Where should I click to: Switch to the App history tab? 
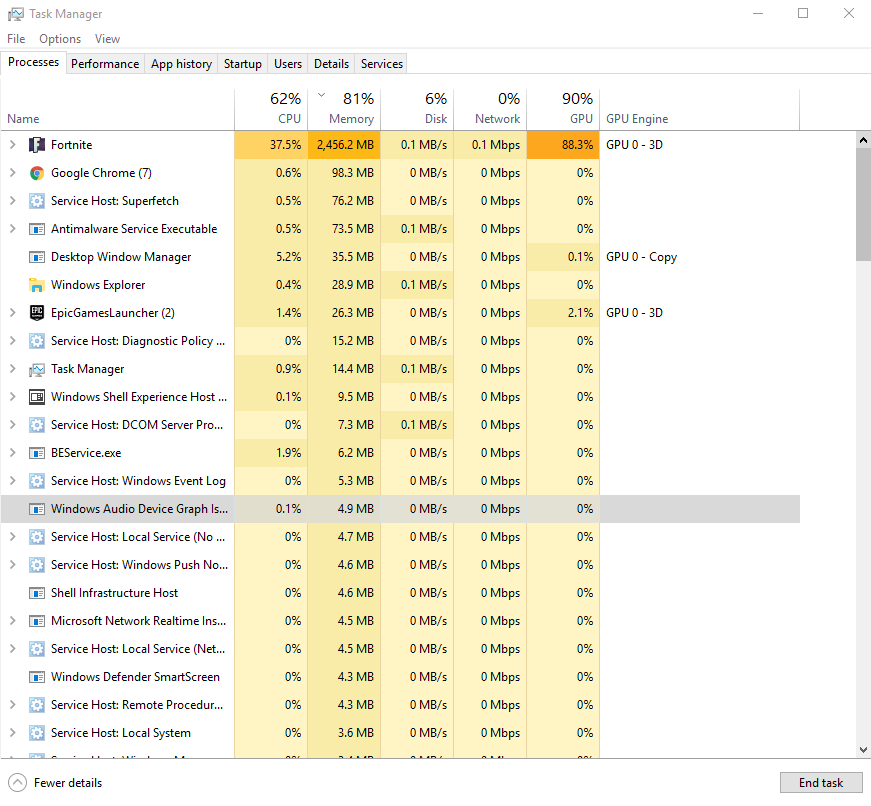pyautogui.click(x=182, y=64)
